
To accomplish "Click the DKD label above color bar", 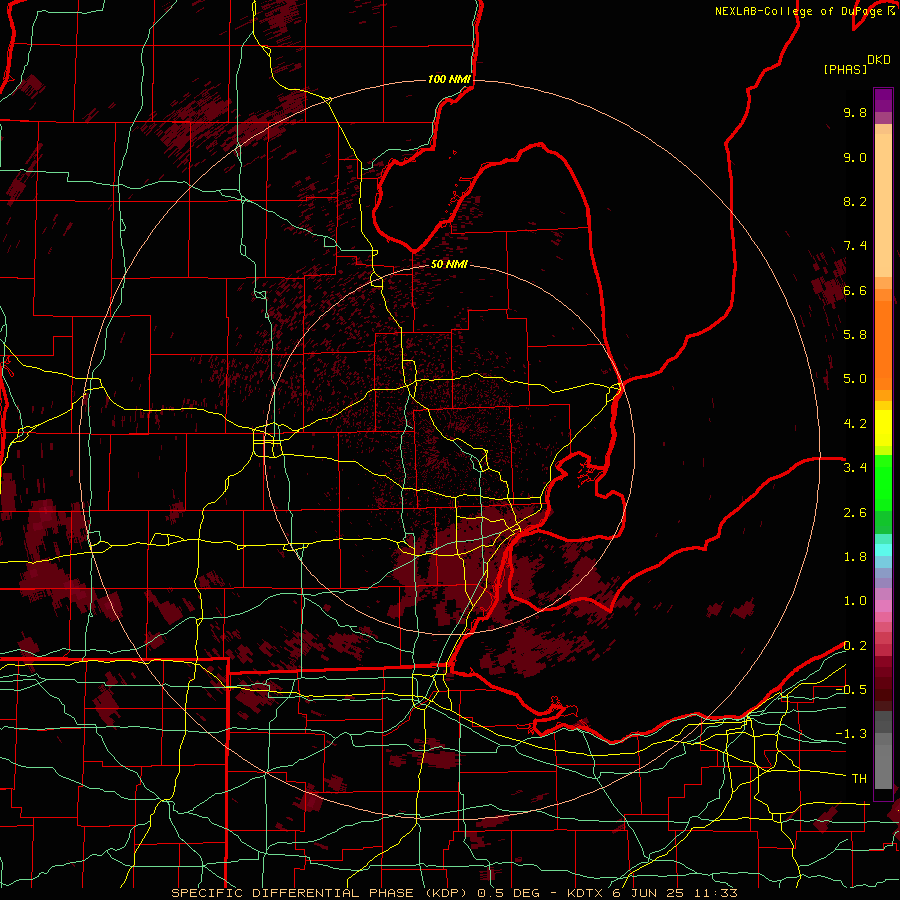I will 878,59.
